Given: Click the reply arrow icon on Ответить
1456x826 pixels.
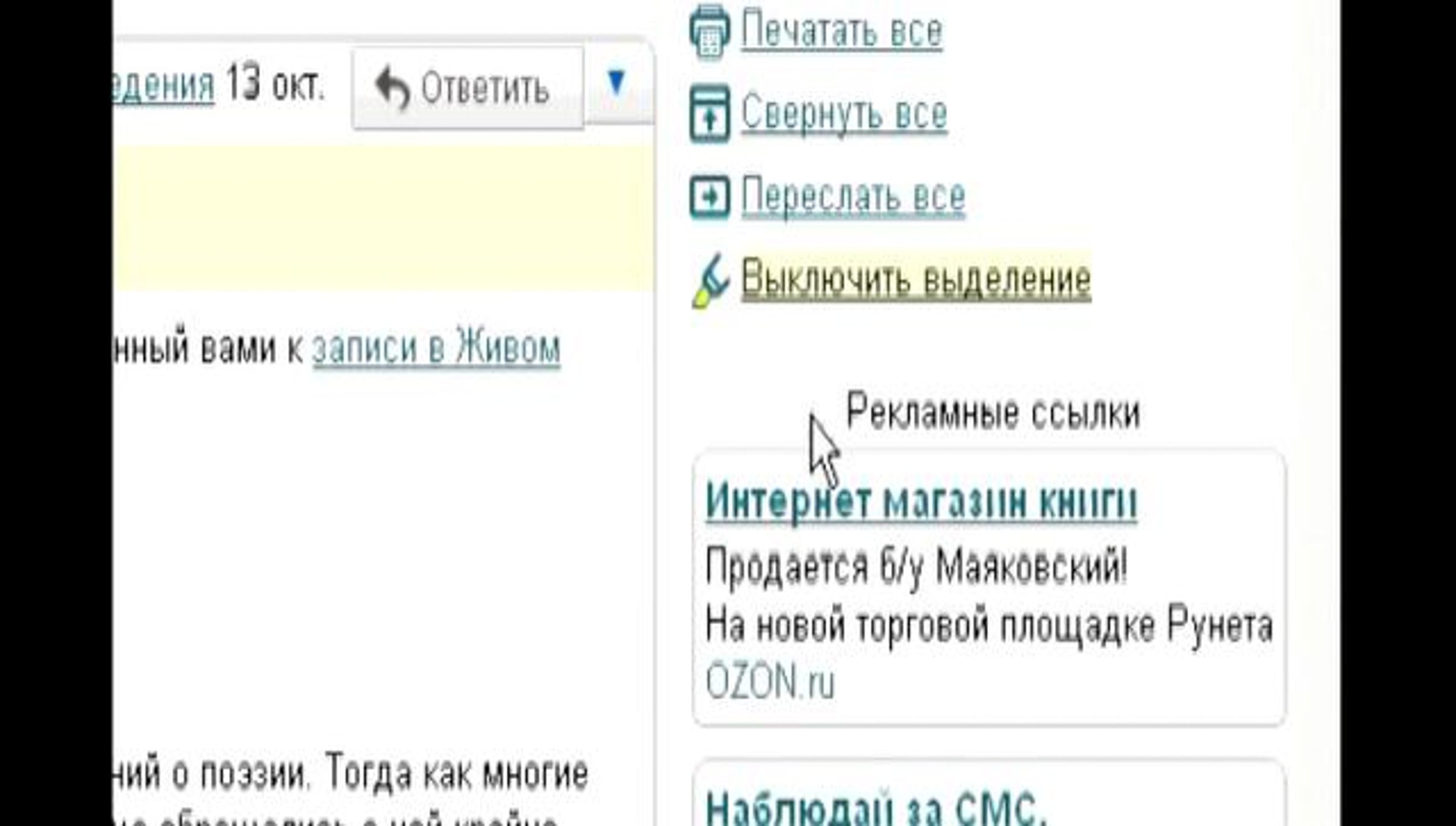Looking at the screenshot, I should pos(393,89).
